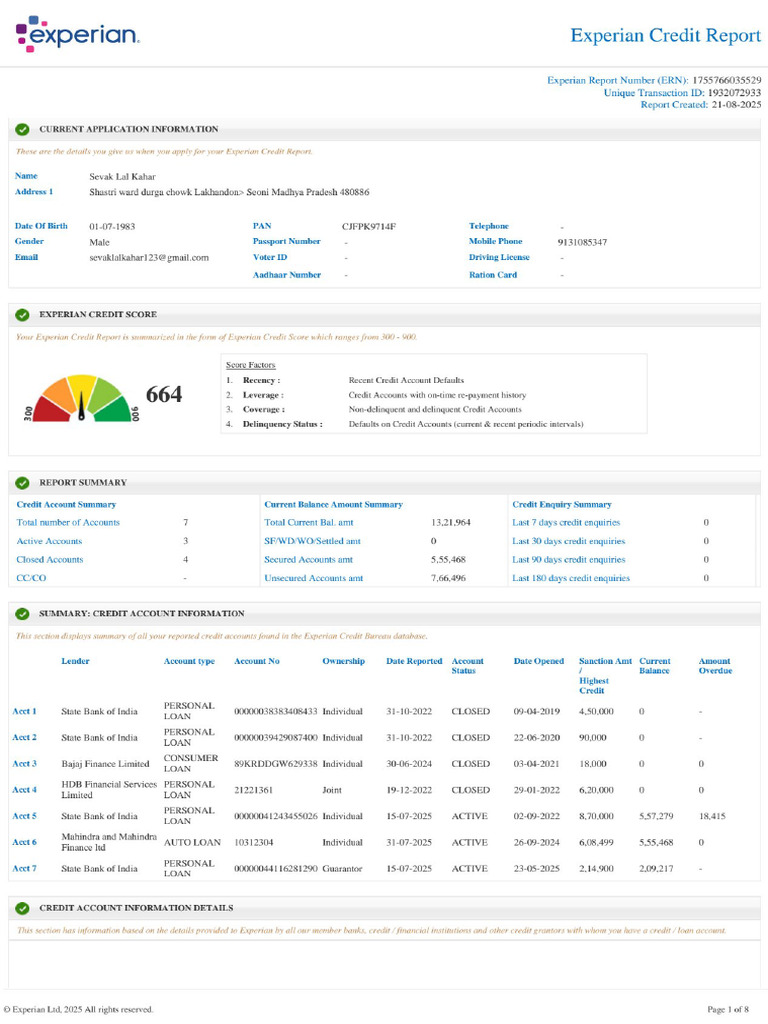Open Acct 1 link
The height and width of the screenshot is (1024, 768).
click(x=25, y=711)
